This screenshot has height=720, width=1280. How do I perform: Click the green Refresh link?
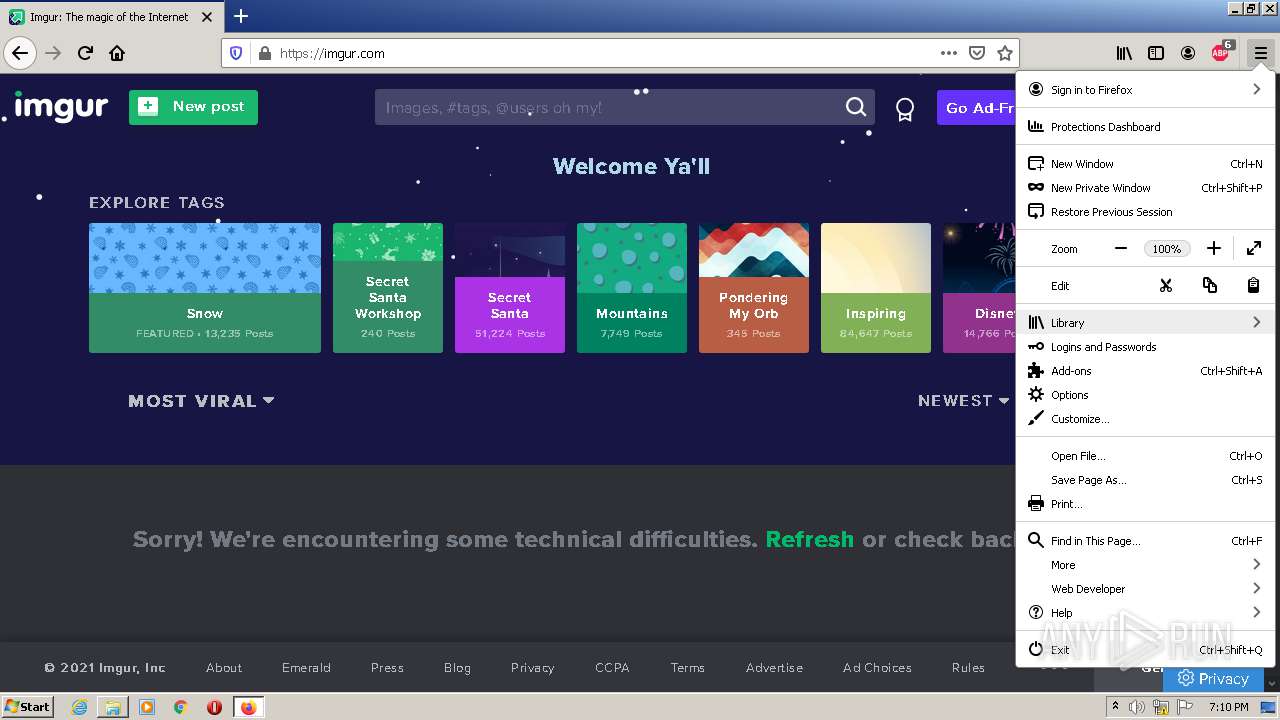809,539
